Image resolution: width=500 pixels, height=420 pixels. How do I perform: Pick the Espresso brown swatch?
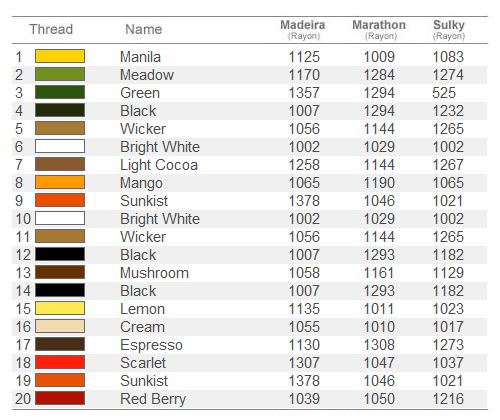60,344
